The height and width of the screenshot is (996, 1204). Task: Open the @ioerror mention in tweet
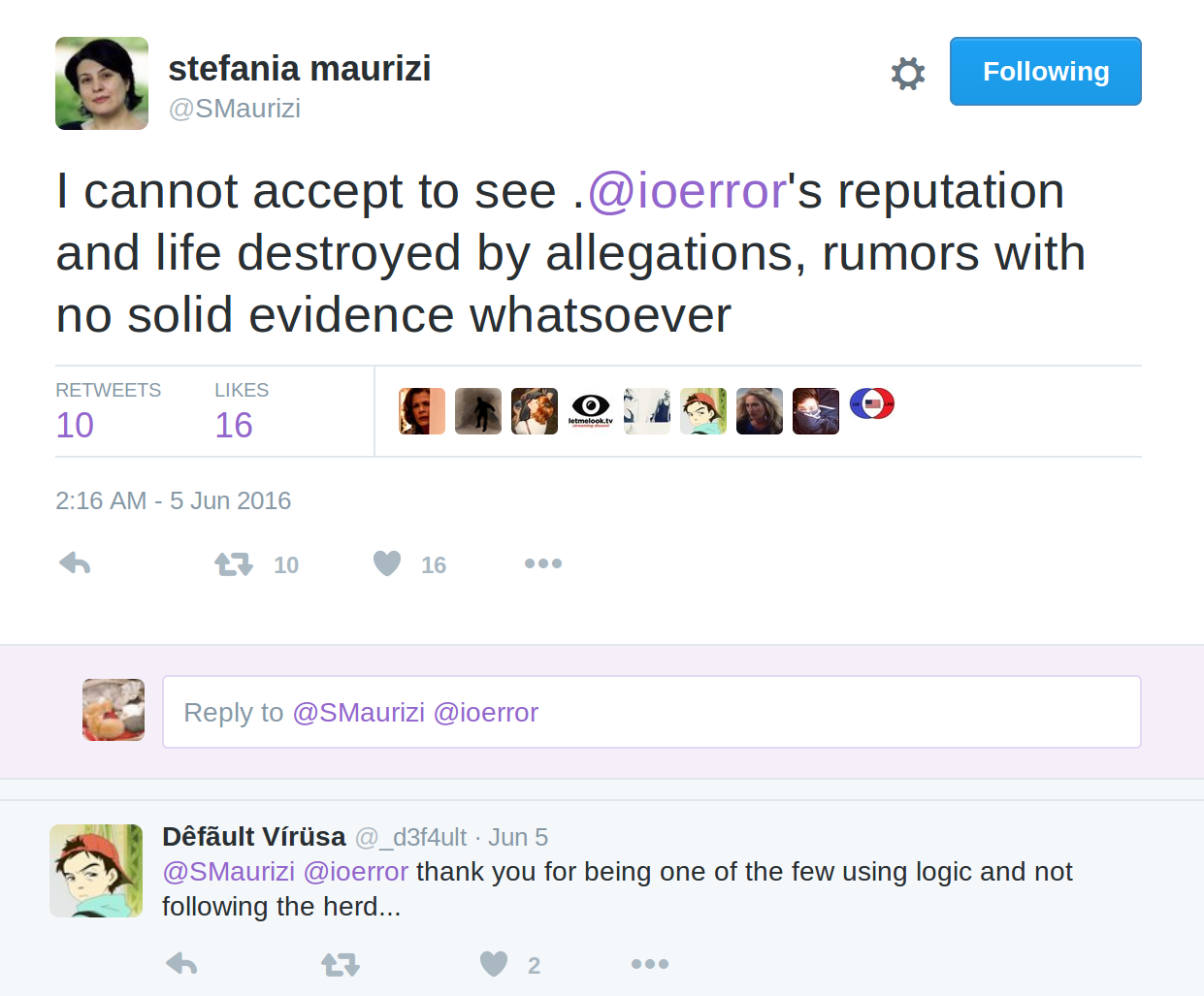(x=687, y=191)
